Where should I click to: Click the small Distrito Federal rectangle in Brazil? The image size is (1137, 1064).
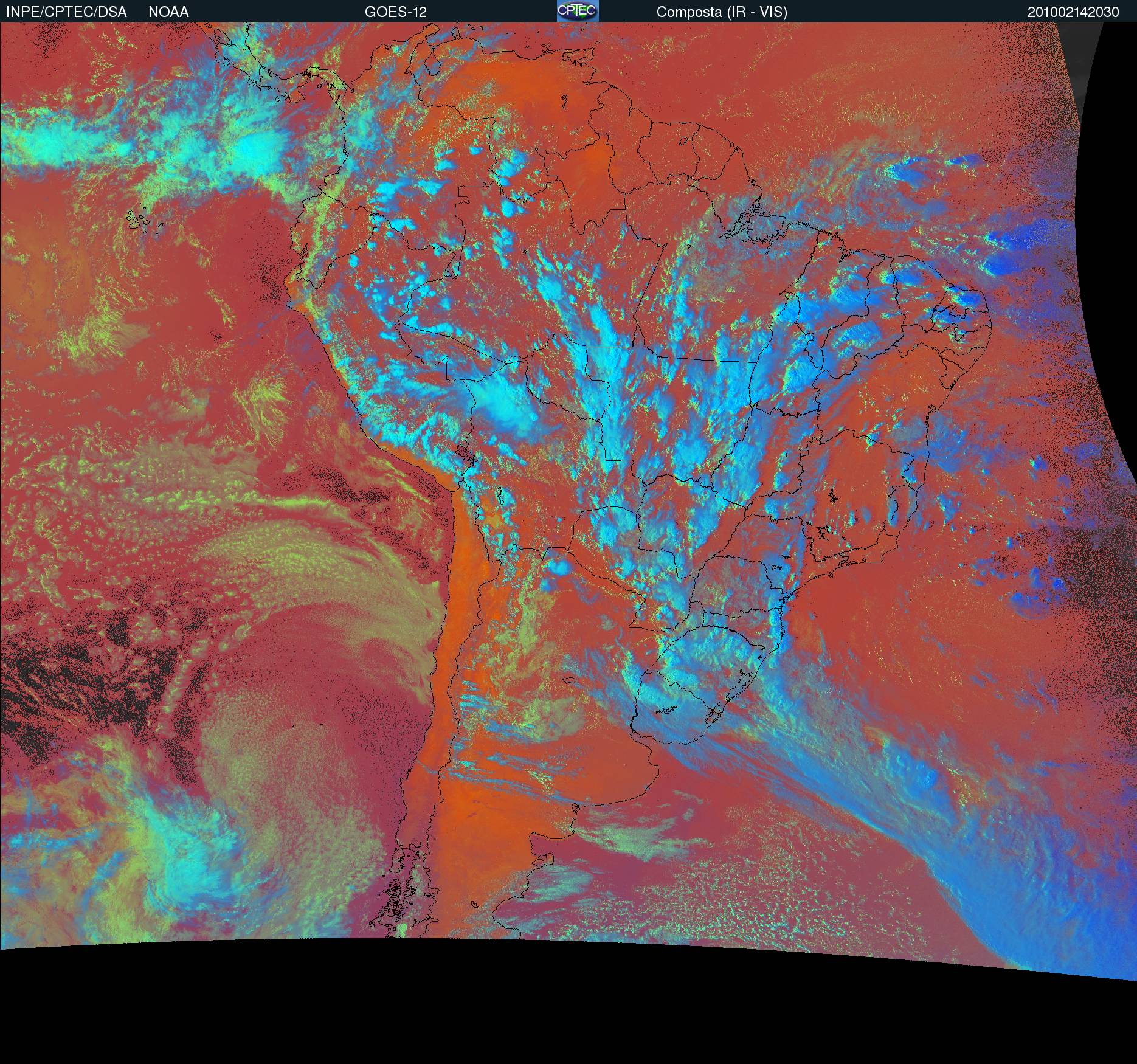click(x=793, y=452)
